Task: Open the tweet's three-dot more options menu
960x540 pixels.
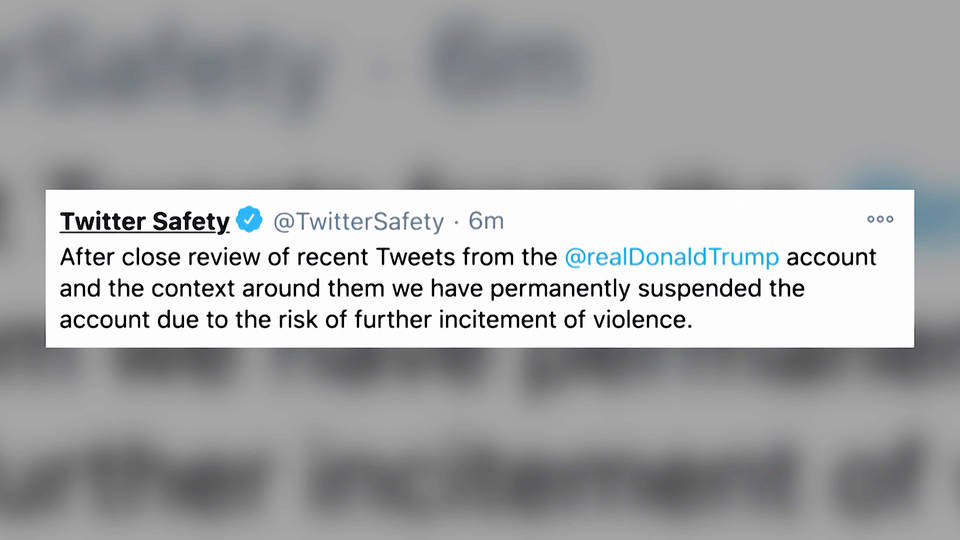Action: pos(880,219)
